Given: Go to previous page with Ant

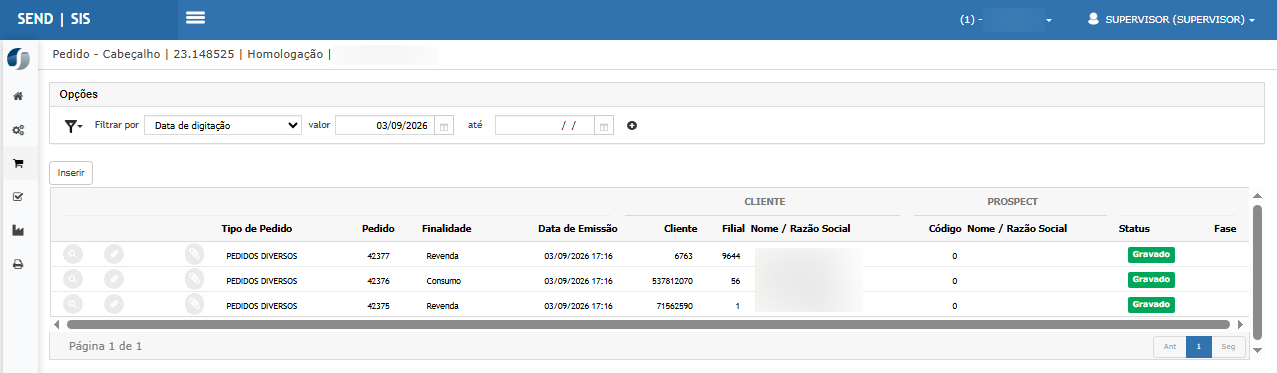Looking at the screenshot, I should coord(1169,347).
